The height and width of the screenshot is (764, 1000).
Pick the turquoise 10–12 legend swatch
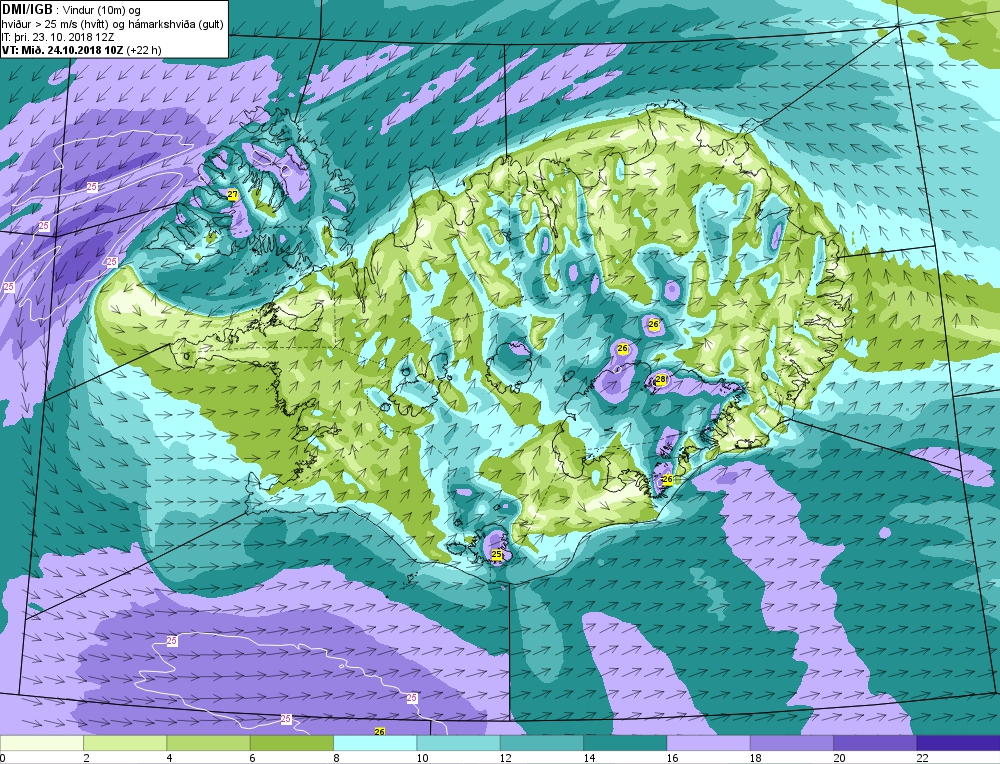coord(458,743)
